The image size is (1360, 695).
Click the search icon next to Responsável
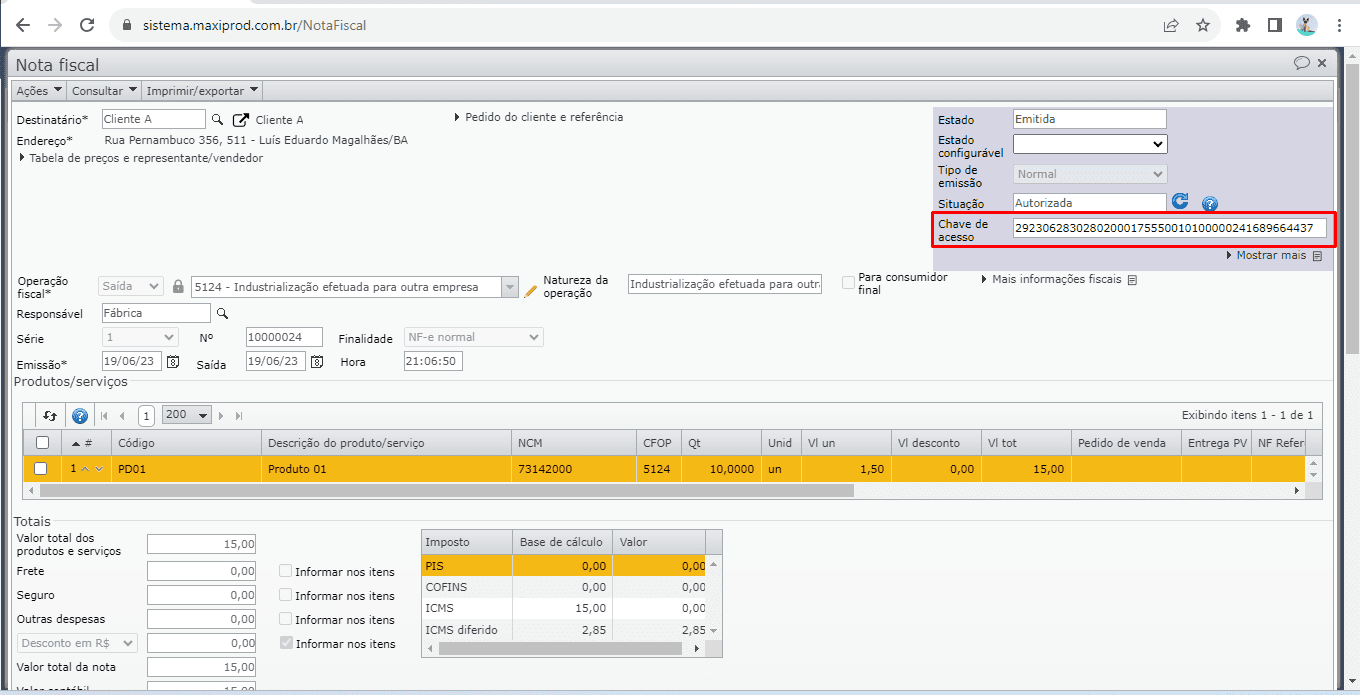pyautogui.click(x=223, y=314)
